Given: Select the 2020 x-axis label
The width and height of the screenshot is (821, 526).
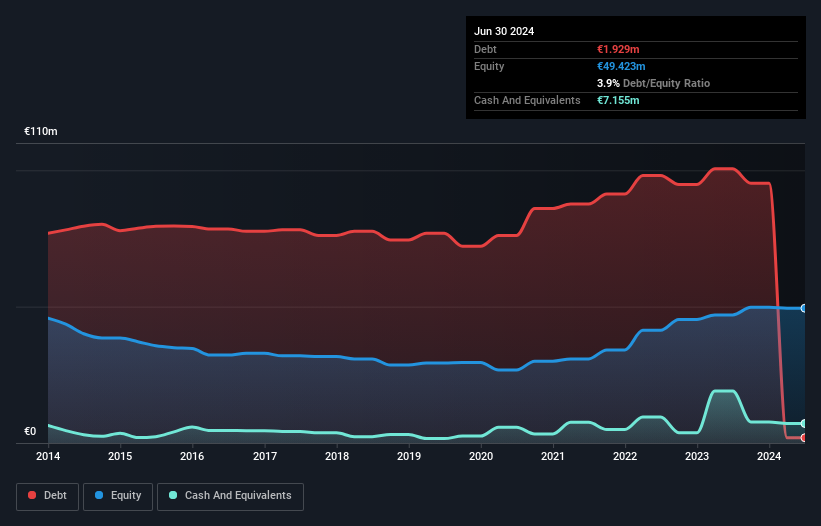Looking at the screenshot, I should (481, 456).
